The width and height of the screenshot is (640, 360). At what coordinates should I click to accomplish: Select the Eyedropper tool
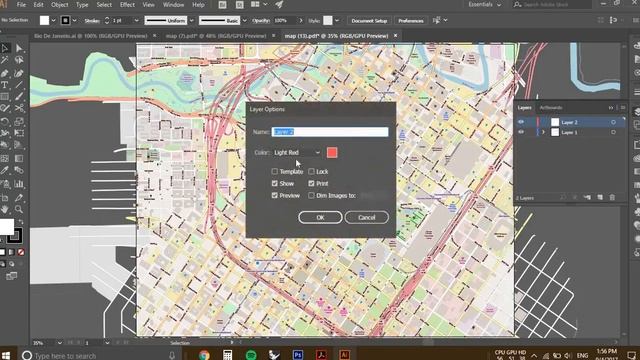click(5, 170)
